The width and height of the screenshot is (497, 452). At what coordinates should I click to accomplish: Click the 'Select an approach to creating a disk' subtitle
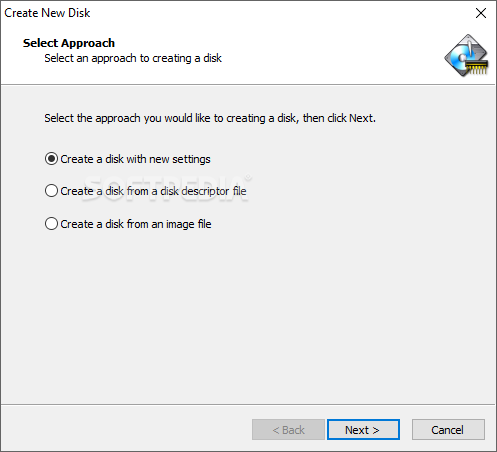coord(133,58)
